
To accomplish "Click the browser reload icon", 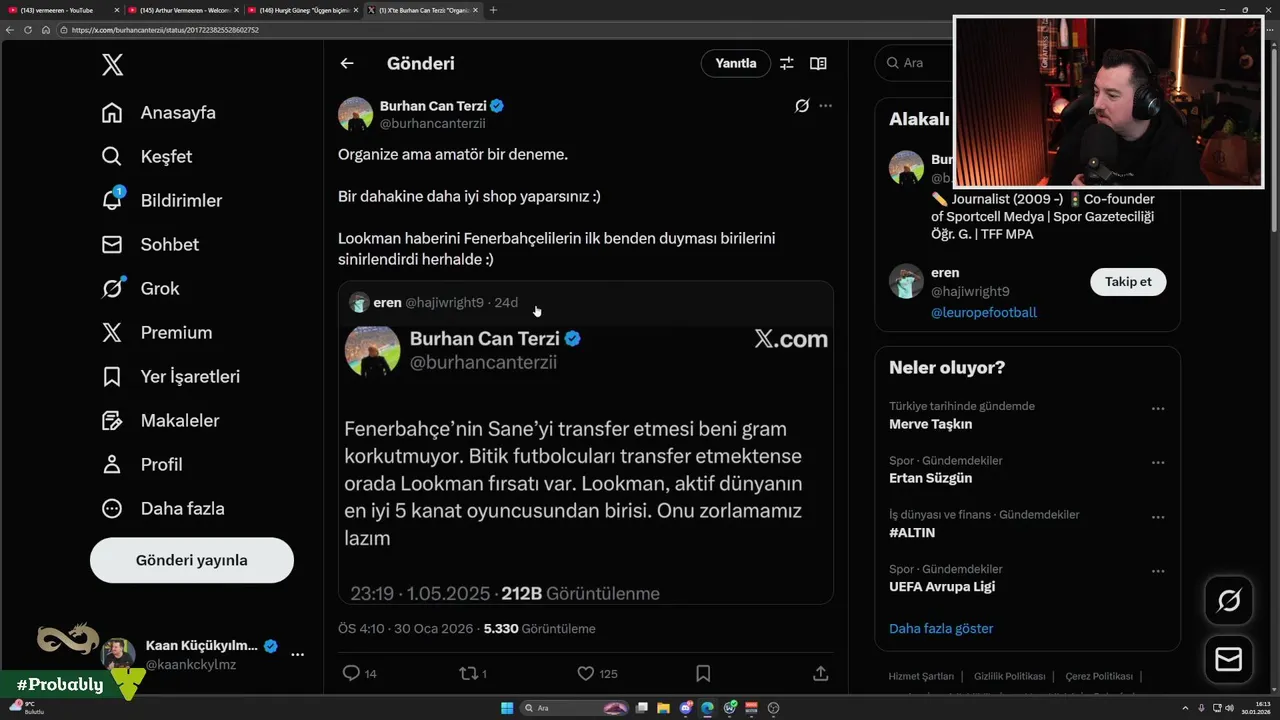I will pyautogui.click(x=28, y=30).
